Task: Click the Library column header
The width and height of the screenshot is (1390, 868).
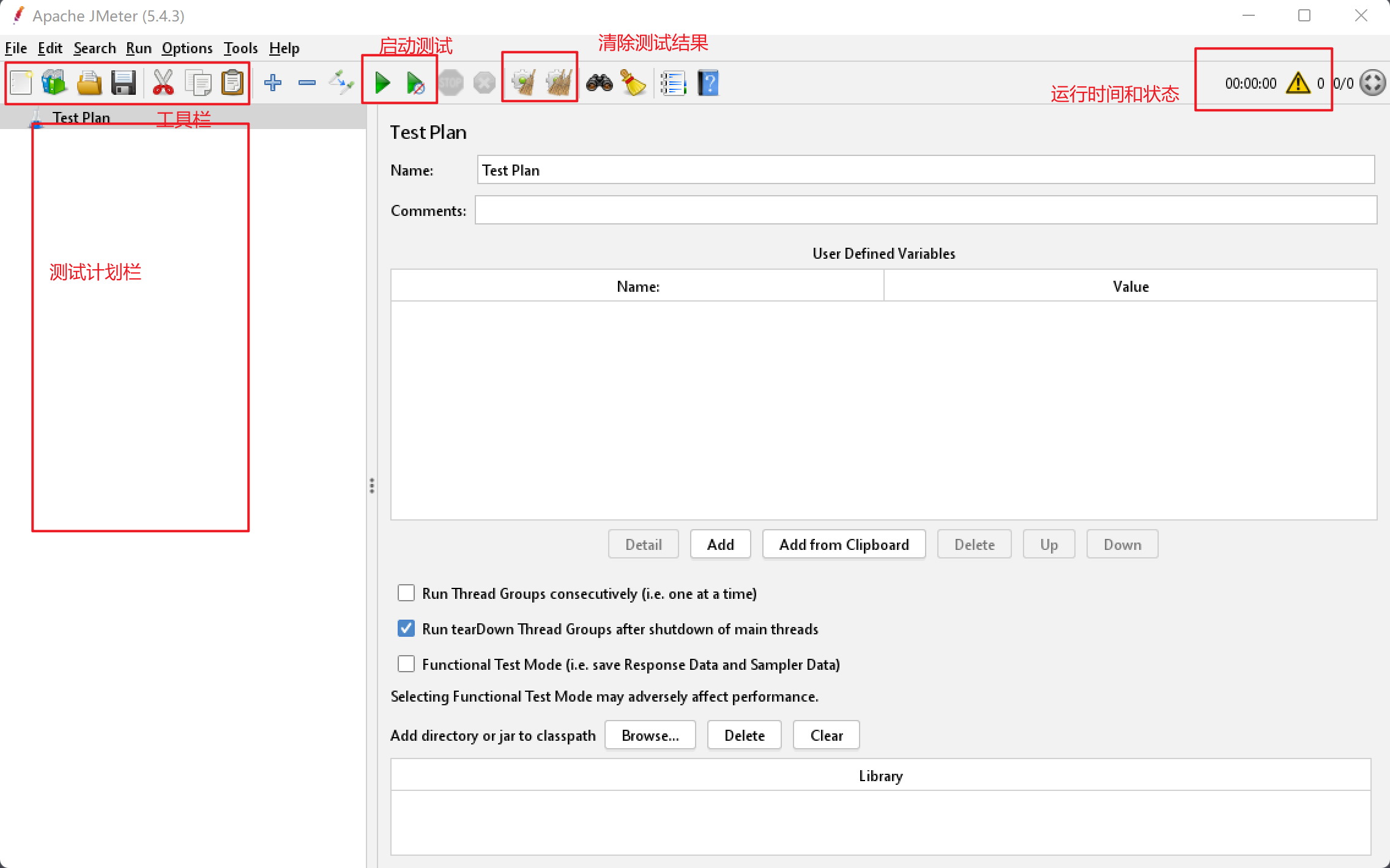Action: [880, 776]
